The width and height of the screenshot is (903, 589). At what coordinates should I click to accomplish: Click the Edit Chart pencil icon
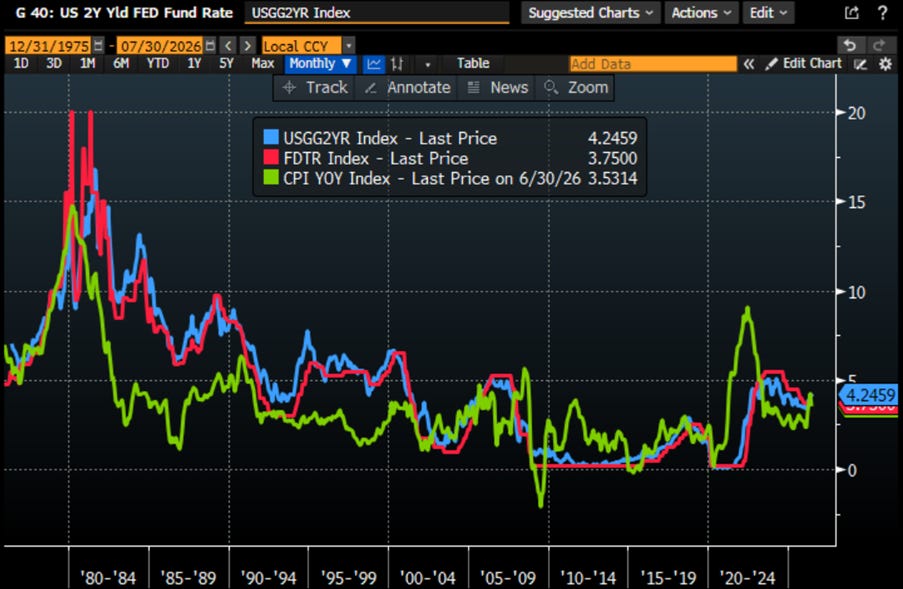click(x=771, y=64)
